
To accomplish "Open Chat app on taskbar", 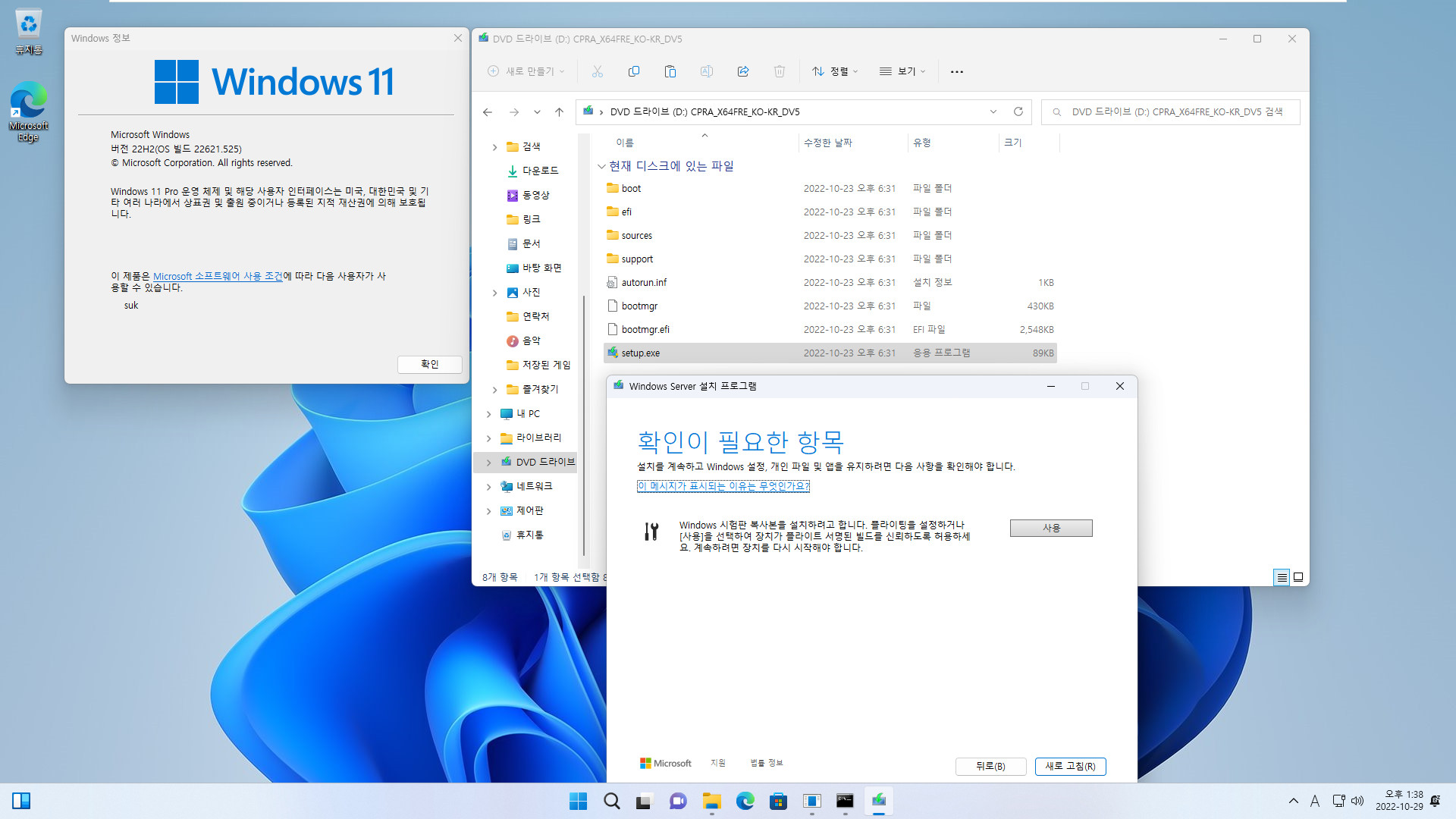I will (x=678, y=801).
